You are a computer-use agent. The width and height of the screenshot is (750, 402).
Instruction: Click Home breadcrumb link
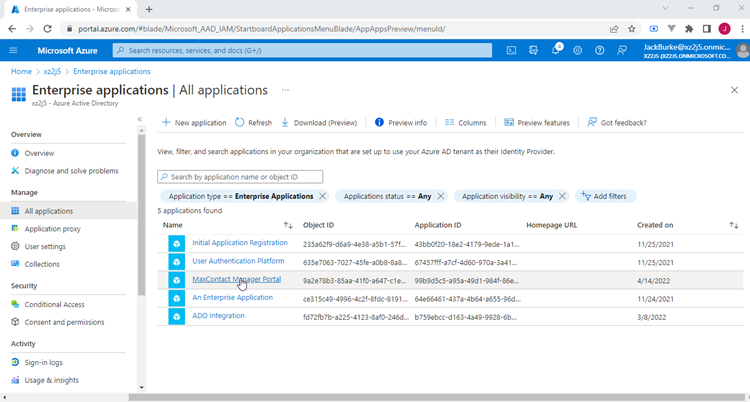tap(21, 71)
